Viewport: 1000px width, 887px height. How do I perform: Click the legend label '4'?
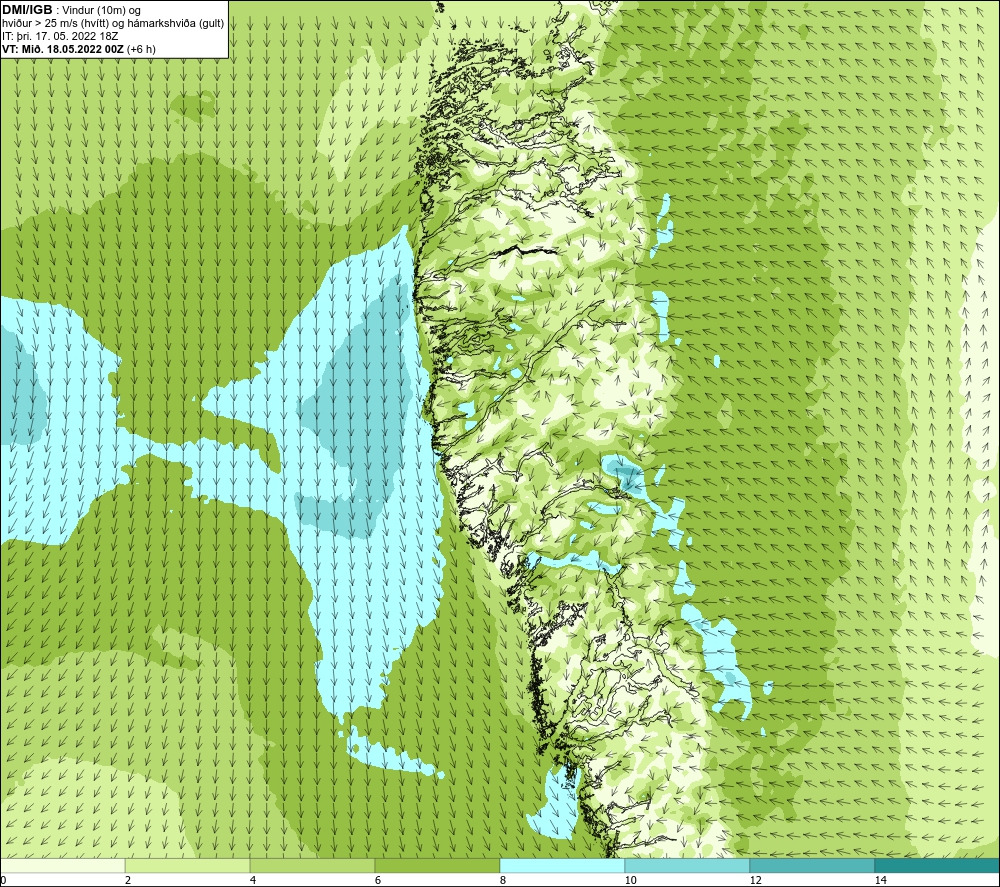pyautogui.click(x=253, y=880)
